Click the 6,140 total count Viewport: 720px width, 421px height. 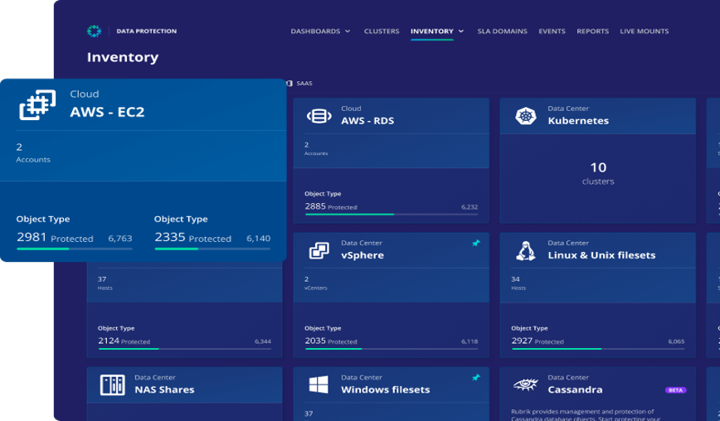coord(258,238)
